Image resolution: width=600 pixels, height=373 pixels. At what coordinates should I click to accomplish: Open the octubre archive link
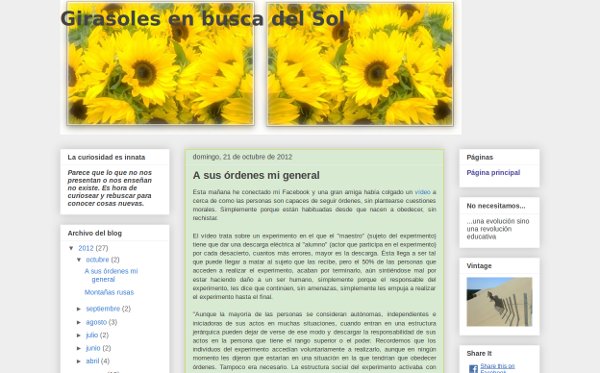pyautogui.click(x=97, y=260)
